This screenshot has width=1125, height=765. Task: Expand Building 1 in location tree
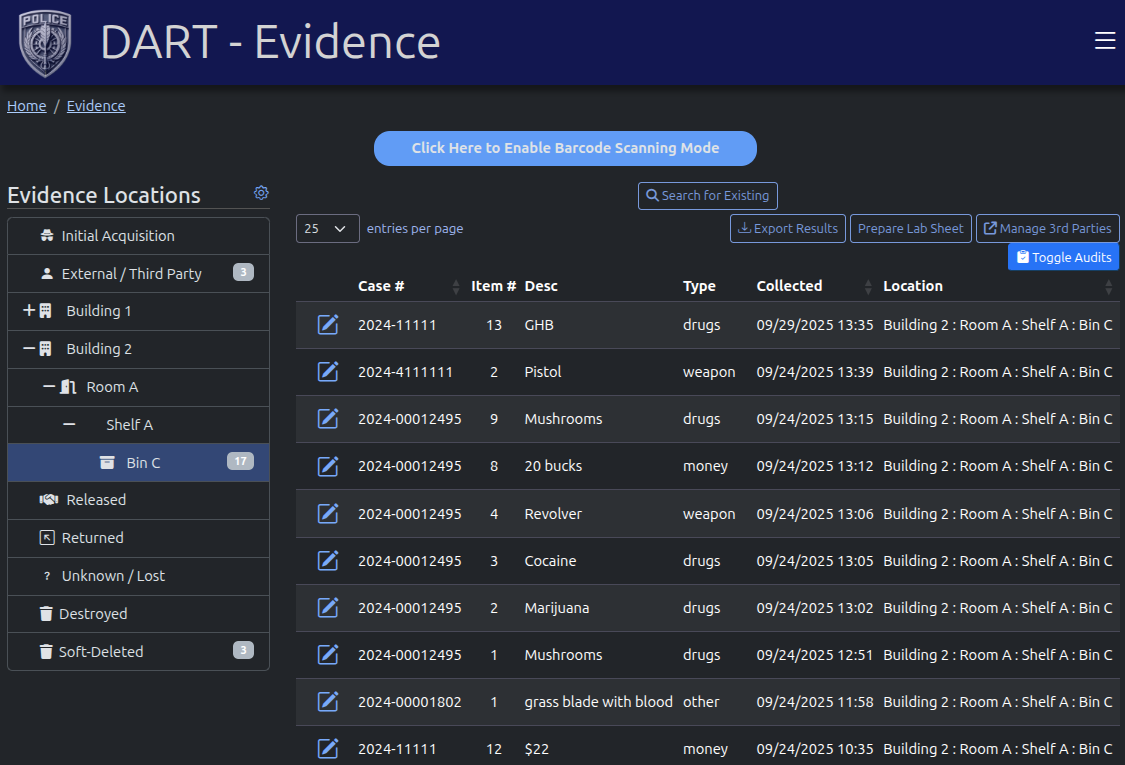pyautogui.click(x=29, y=311)
